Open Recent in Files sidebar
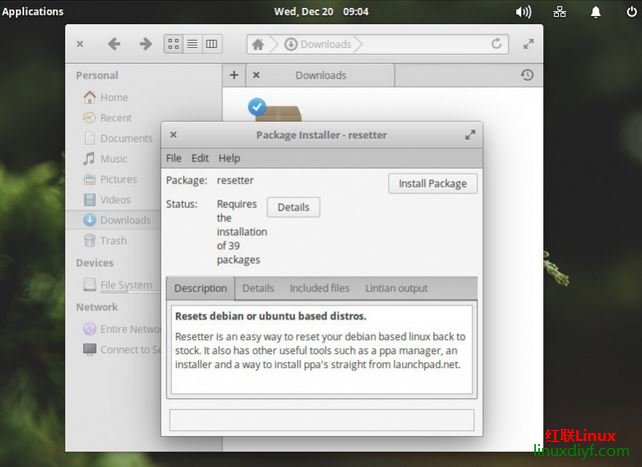Screen dimensions: 642x467 (113, 118)
